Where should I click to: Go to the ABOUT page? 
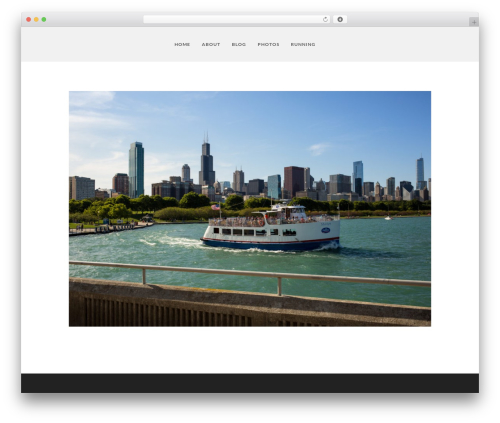pyautogui.click(x=211, y=44)
